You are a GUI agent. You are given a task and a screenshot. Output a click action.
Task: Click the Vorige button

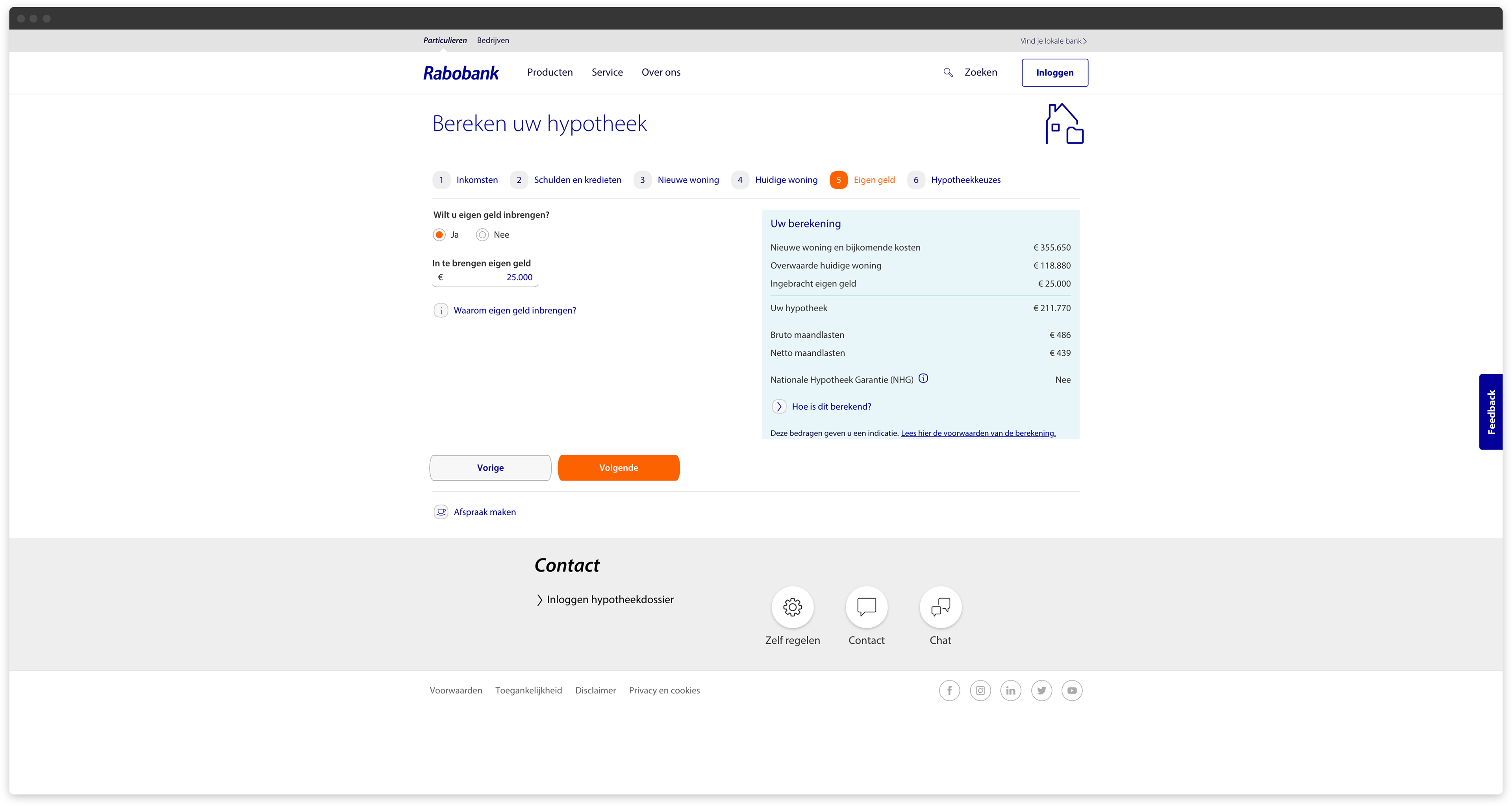coord(490,468)
